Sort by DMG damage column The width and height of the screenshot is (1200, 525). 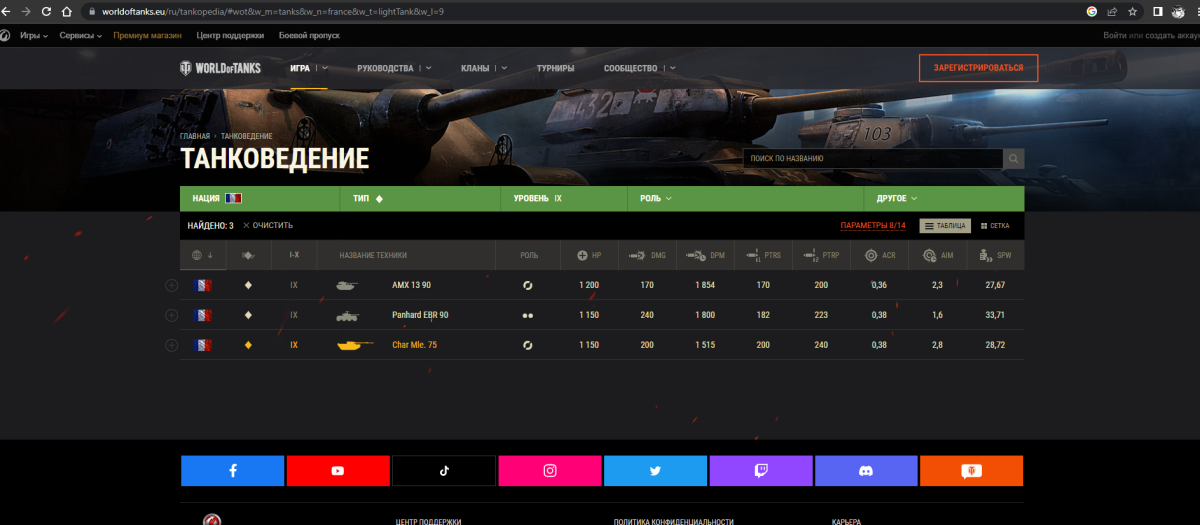(648, 255)
